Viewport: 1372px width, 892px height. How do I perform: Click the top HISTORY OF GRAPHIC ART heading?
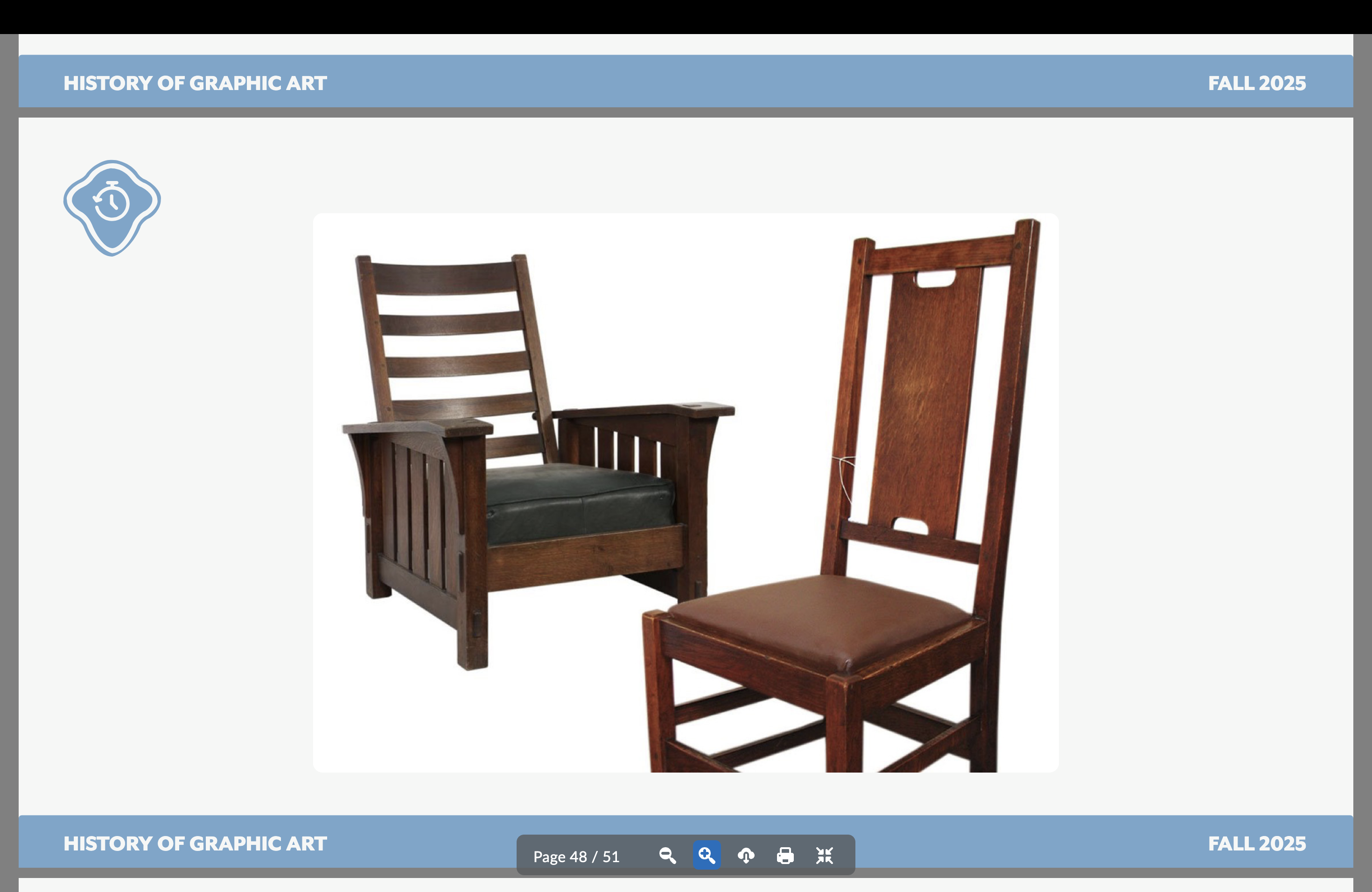(195, 83)
